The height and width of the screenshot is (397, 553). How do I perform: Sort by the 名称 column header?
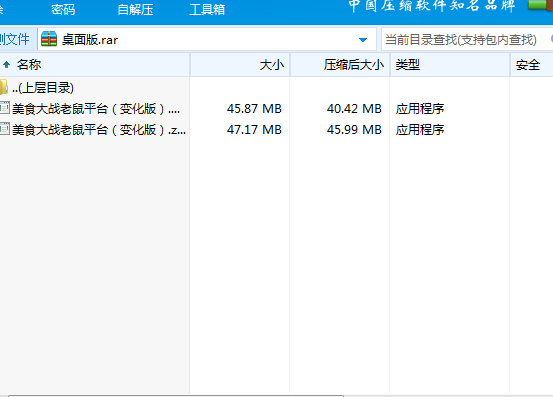point(29,65)
